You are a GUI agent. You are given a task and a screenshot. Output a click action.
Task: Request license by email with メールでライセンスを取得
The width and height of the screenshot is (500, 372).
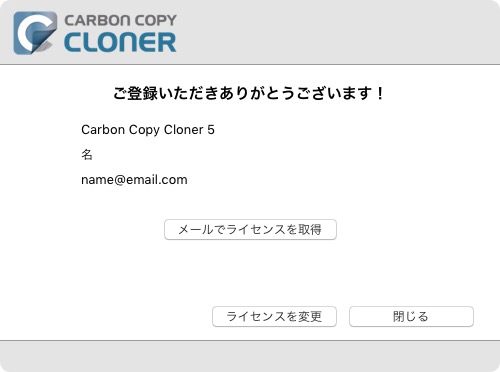click(250, 229)
